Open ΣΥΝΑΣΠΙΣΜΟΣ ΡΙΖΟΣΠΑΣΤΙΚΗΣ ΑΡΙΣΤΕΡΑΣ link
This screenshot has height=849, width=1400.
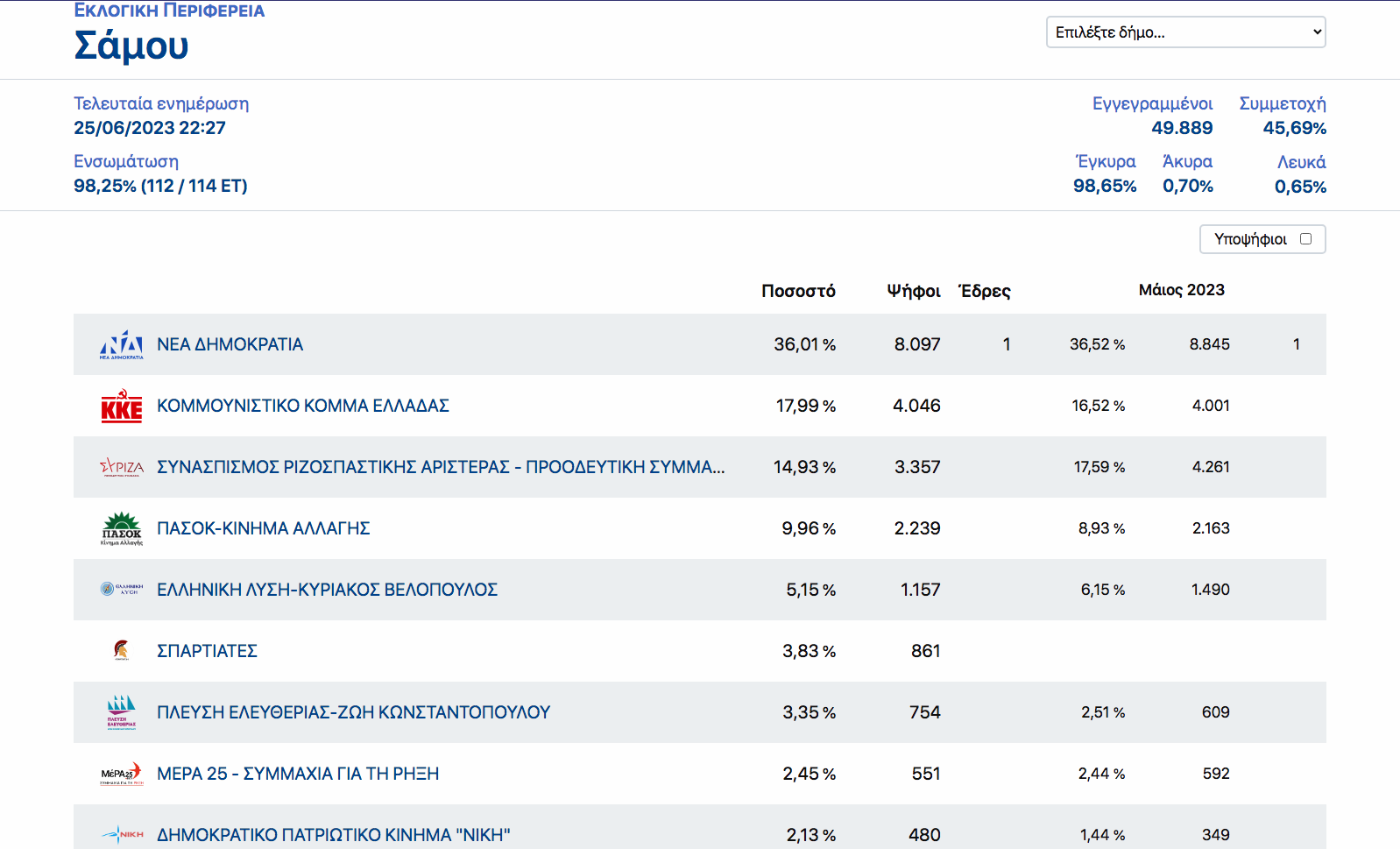441,467
